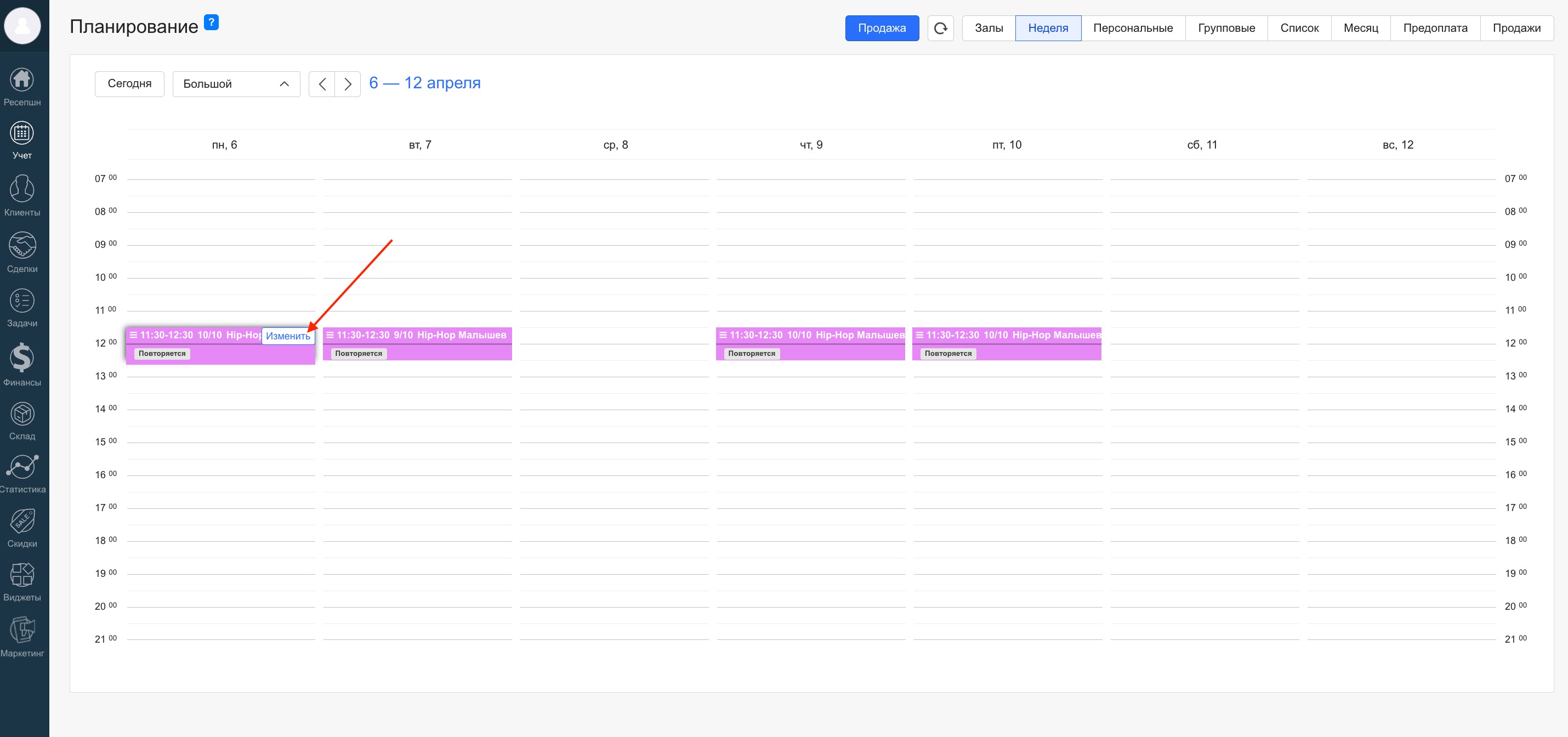The width and height of the screenshot is (1568, 737).
Task: Click Изменить on Monday's Hip-Hop class
Action: click(x=288, y=336)
